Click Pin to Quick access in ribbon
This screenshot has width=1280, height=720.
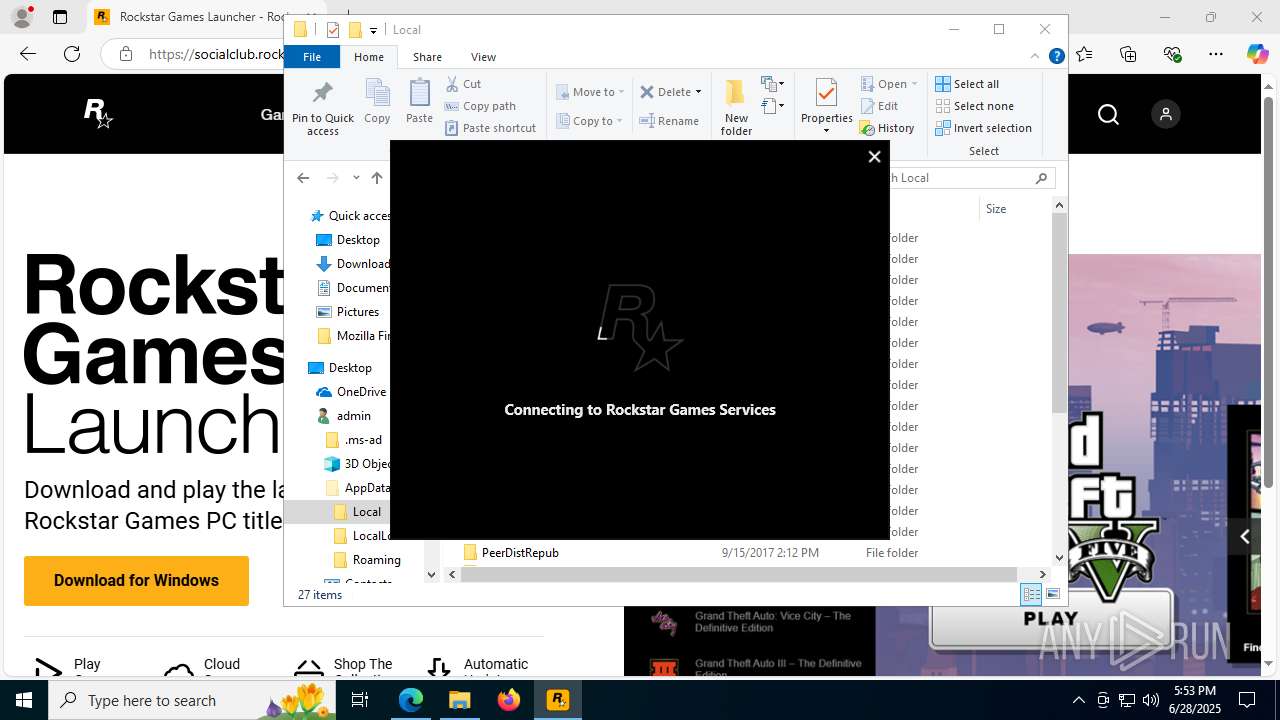[x=323, y=107]
